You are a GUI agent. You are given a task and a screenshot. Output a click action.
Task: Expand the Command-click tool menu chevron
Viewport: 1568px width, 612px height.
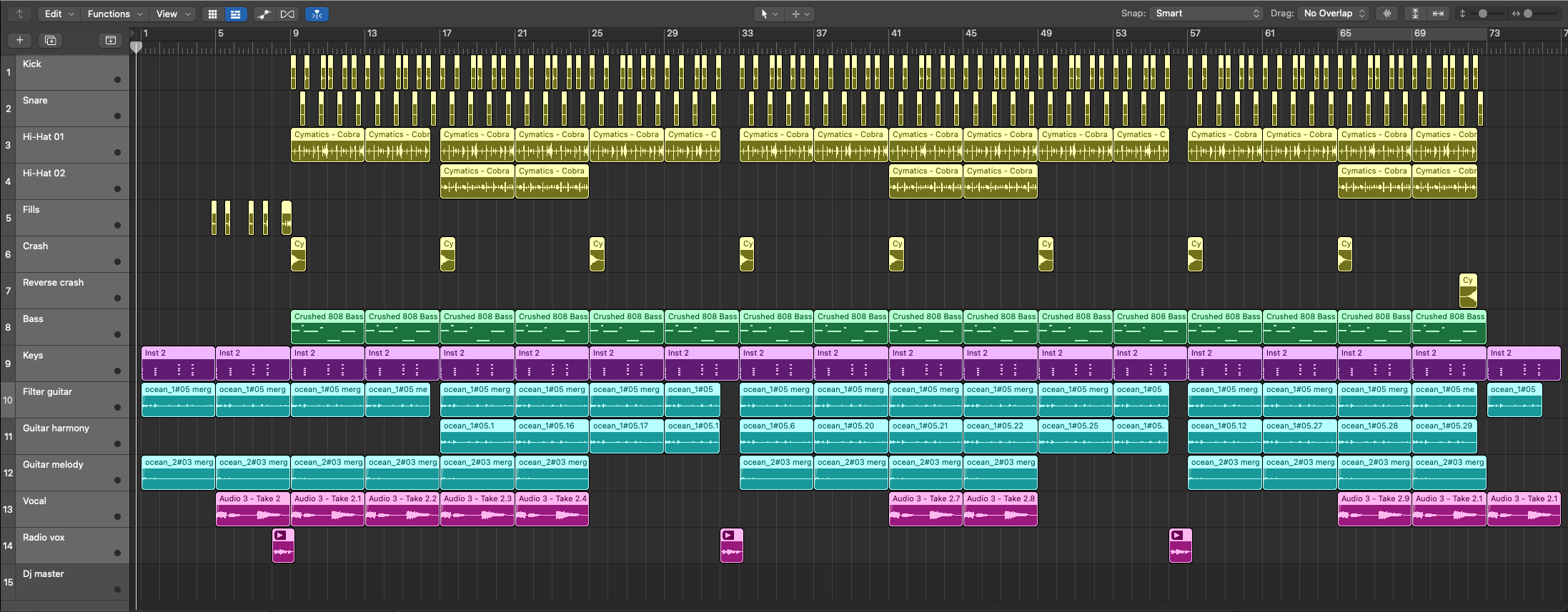(x=807, y=14)
